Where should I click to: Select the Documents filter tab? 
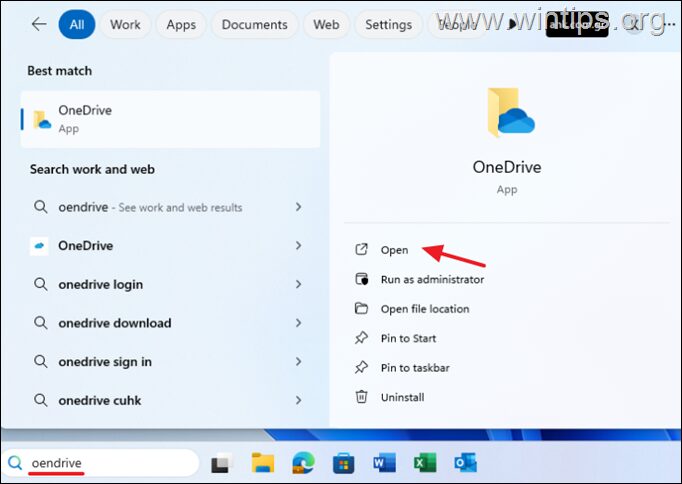(255, 24)
